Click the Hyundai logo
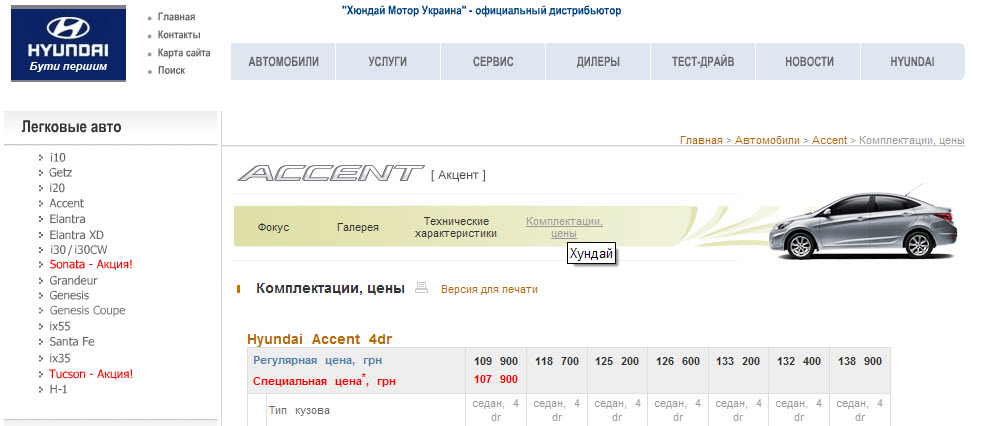The image size is (988, 426). (x=68, y=43)
